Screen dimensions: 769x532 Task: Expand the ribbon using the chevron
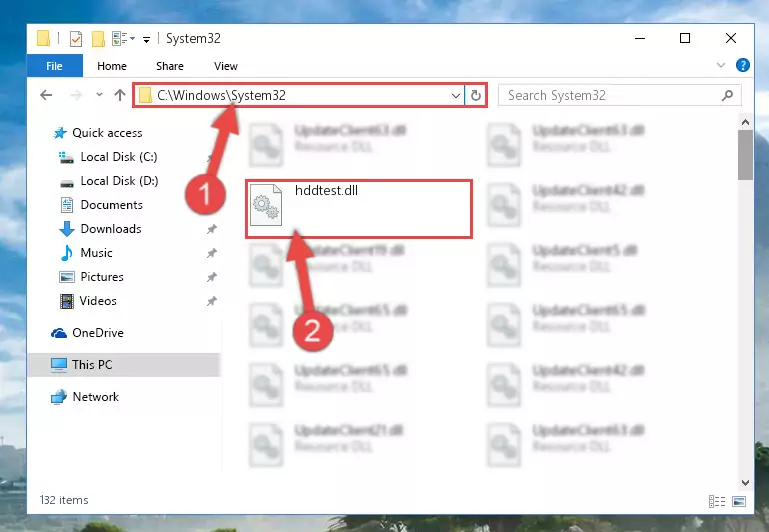click(720, 65)
